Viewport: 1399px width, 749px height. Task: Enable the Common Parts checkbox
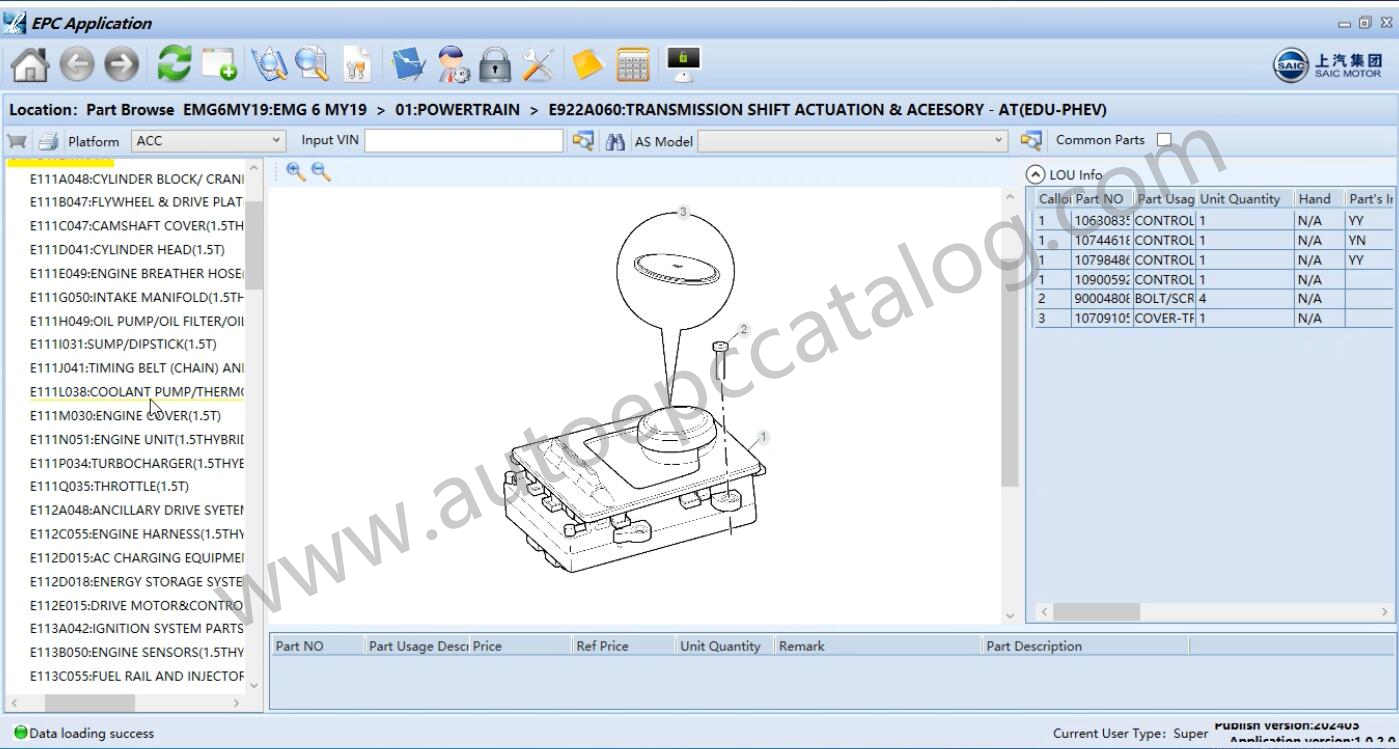1164,140
